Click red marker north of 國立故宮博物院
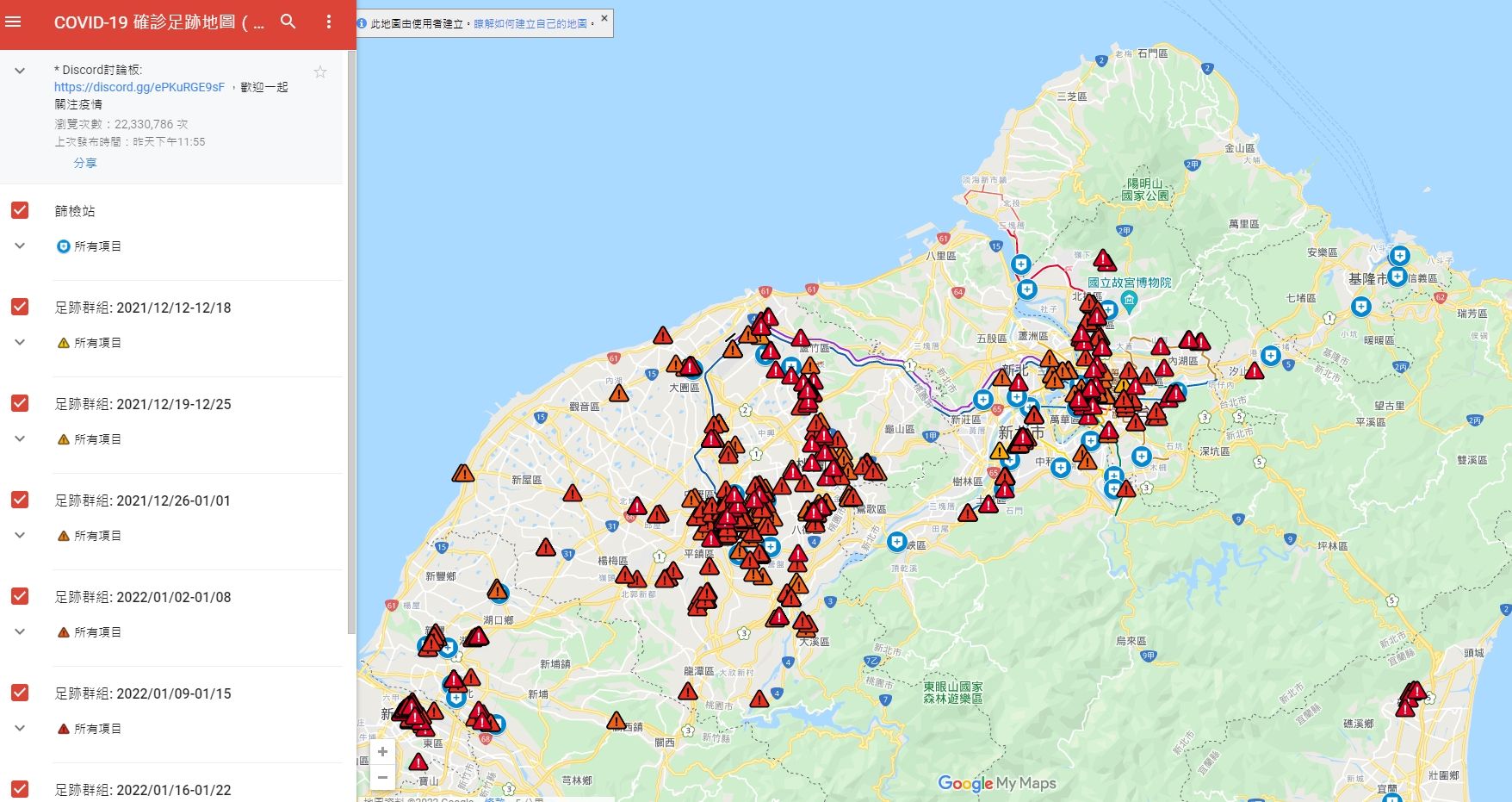1512x802 pixels. (1105, 261)
